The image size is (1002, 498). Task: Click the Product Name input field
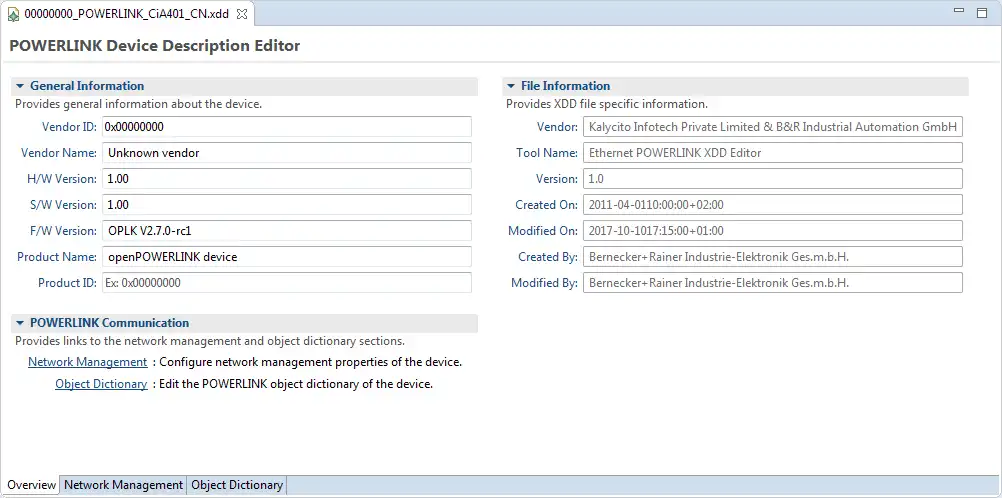[287, 256]
